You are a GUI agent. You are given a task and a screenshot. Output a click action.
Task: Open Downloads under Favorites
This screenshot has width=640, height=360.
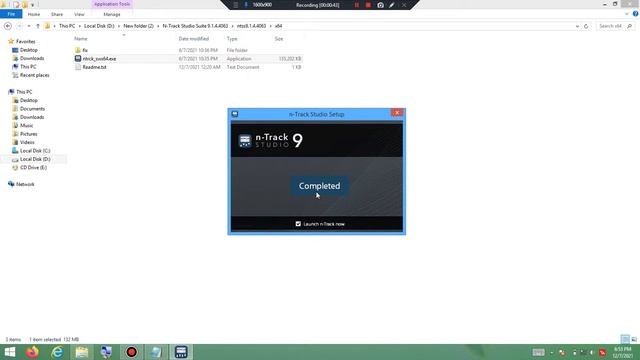(x=32, y=58)
